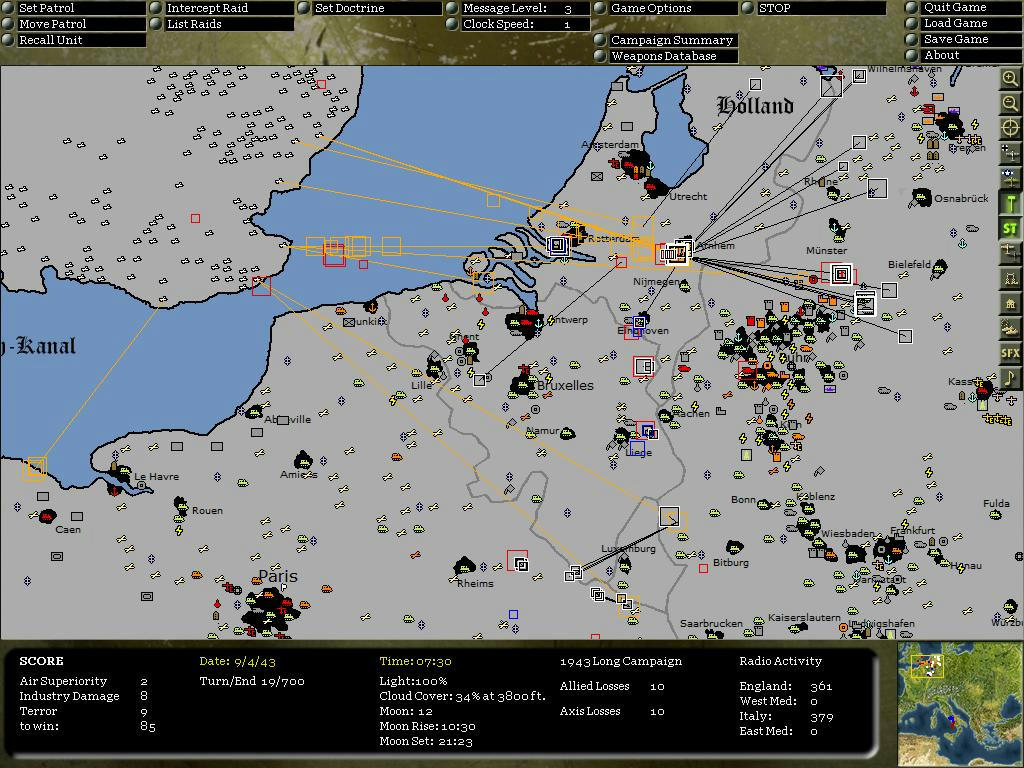
Task: Select the white document-style marker below Bielefeld
Action: point(865,304)
